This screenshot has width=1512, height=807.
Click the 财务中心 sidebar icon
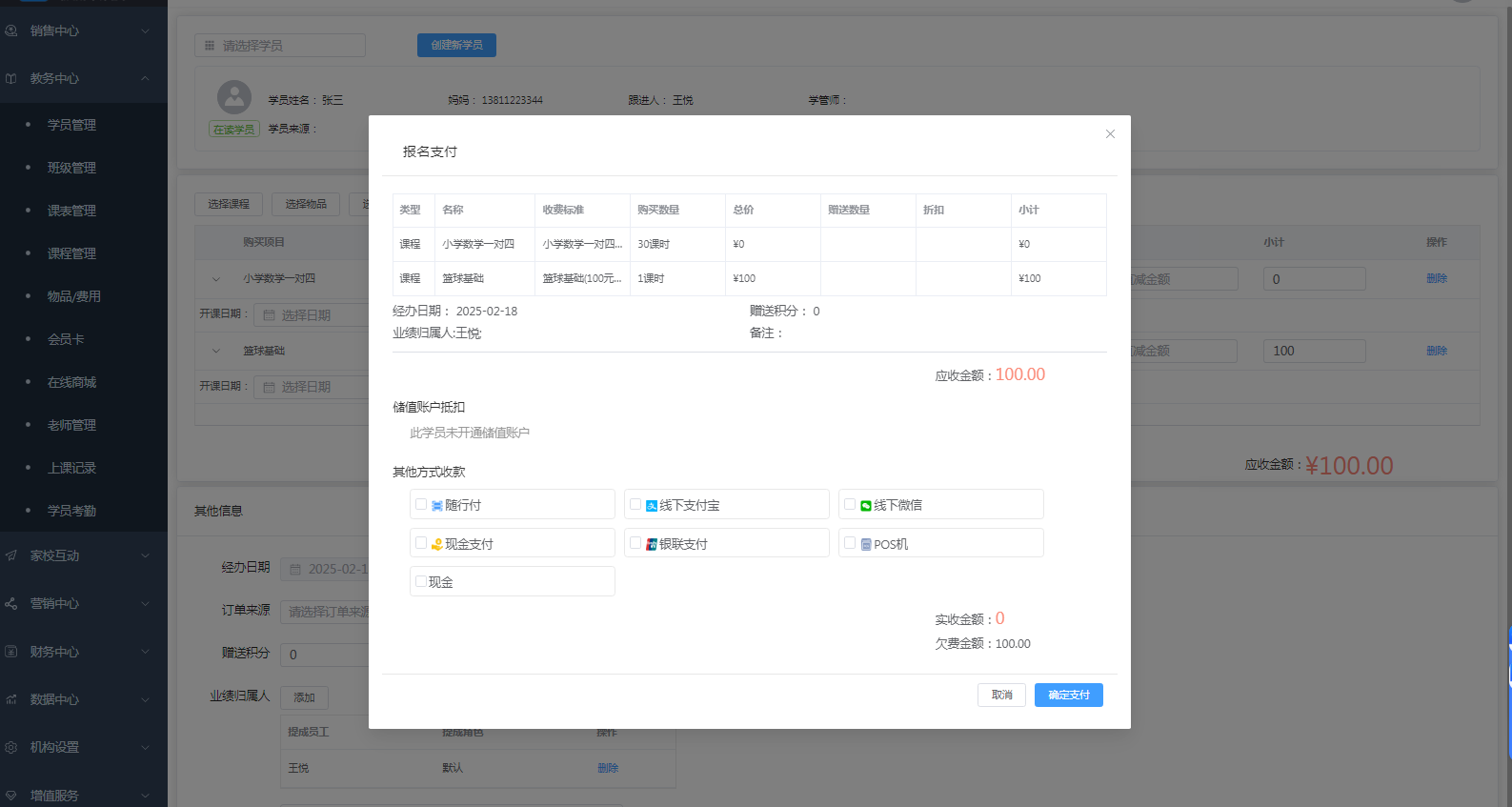coord(11,652)
